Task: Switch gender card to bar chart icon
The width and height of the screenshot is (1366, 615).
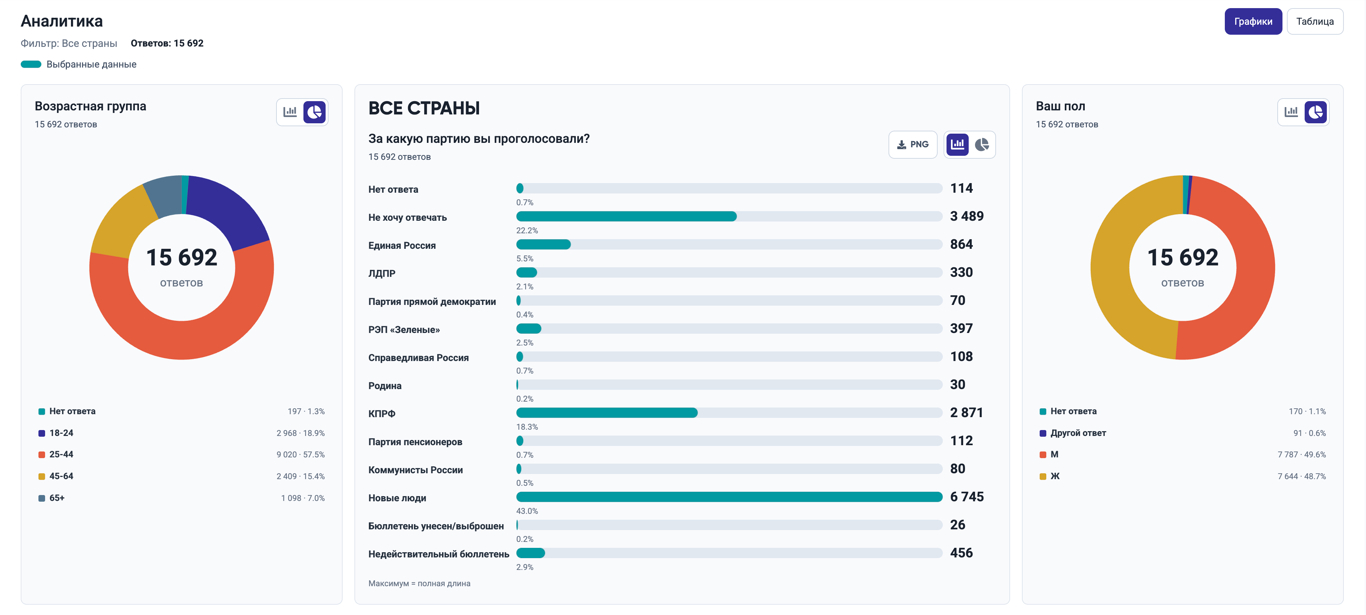Action: click(1291, 112)
